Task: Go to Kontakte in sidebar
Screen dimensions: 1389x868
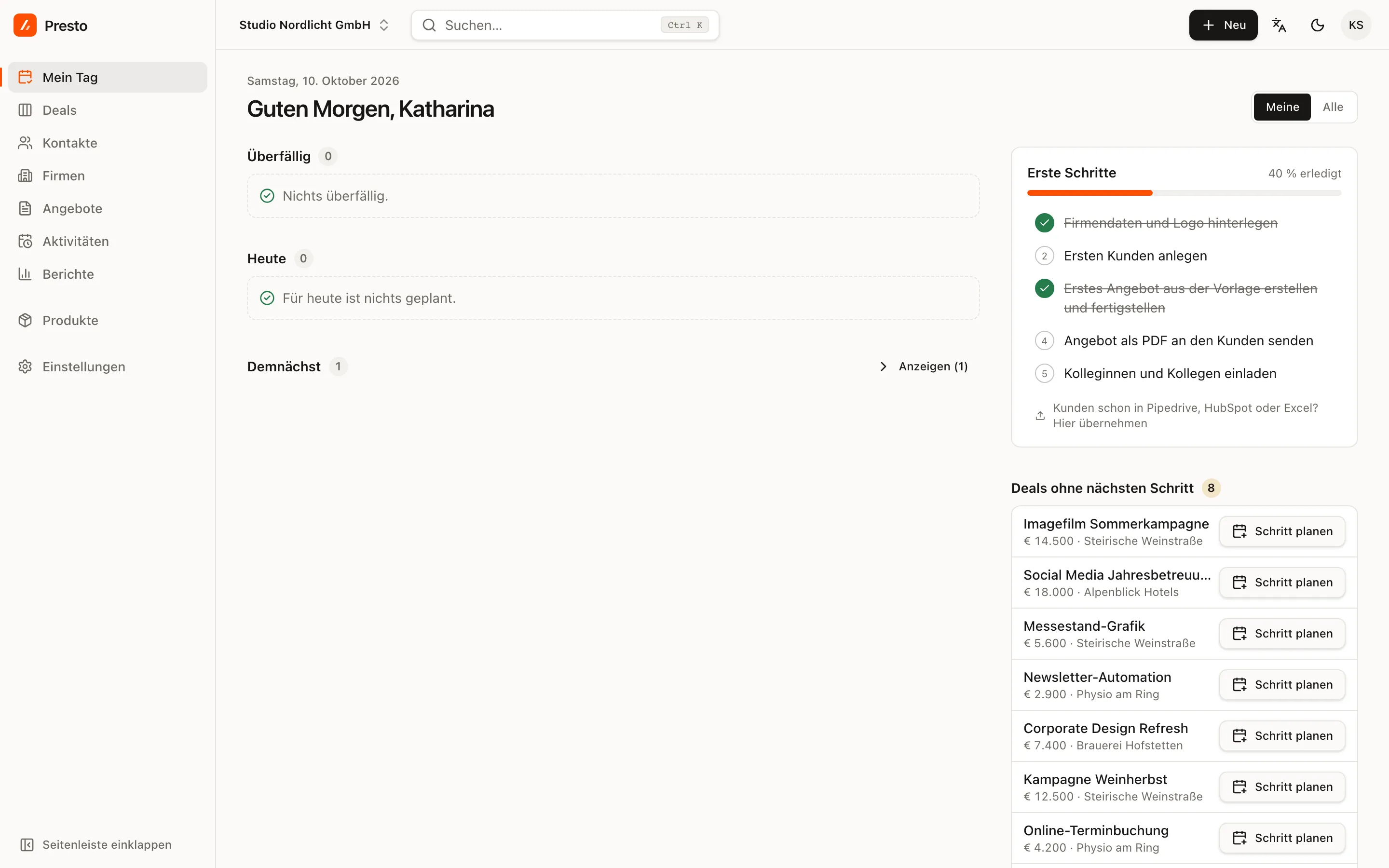Action: pyautogui.click(x=108, y=143)
